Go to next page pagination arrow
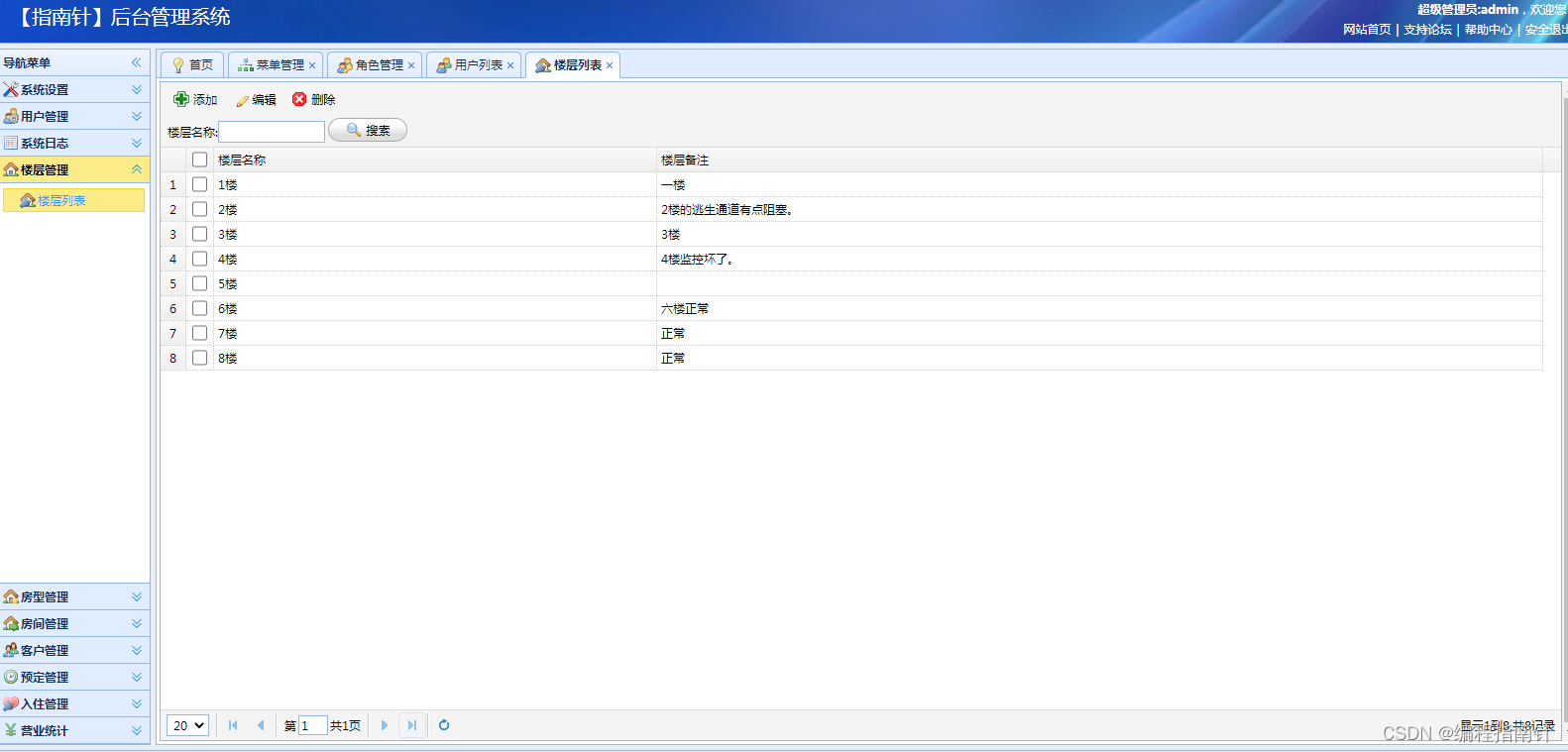Screen dimensions: 1568x752 385,725
